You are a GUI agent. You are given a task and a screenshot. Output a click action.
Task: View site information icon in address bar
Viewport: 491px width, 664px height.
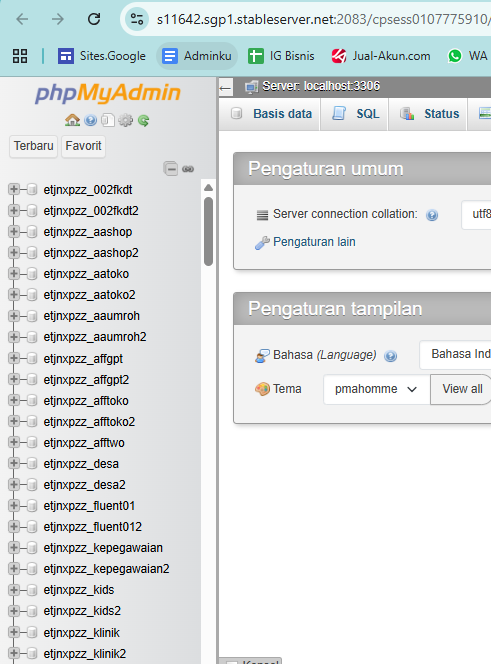pos(137,19)
